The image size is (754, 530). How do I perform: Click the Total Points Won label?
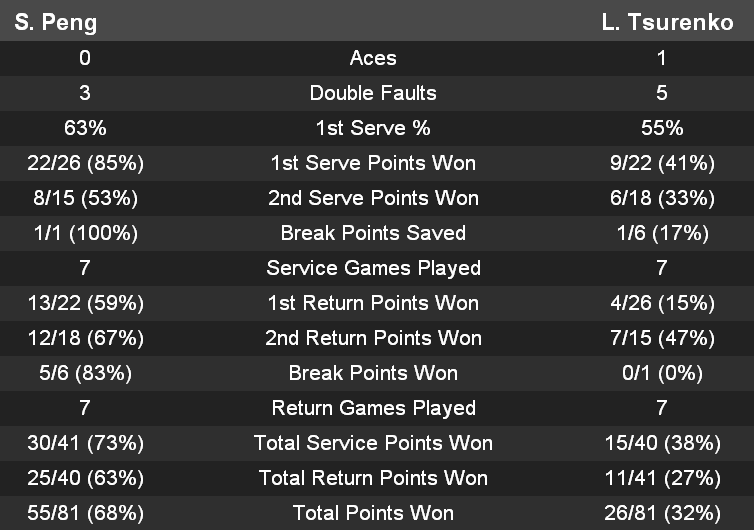point(373,513)
